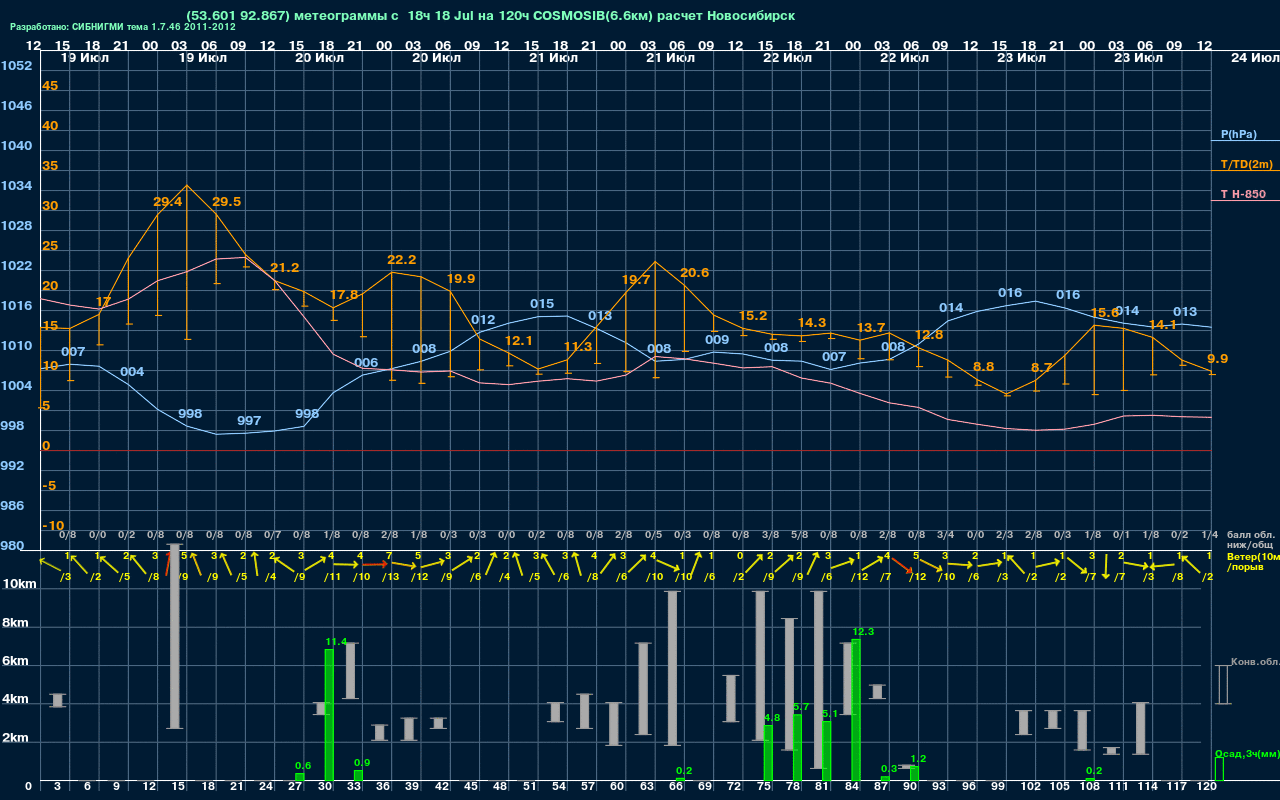Click the 8.8 temperature value
Image resolution: width=1280 pixels, height=800 pixels.
[984, 367]
